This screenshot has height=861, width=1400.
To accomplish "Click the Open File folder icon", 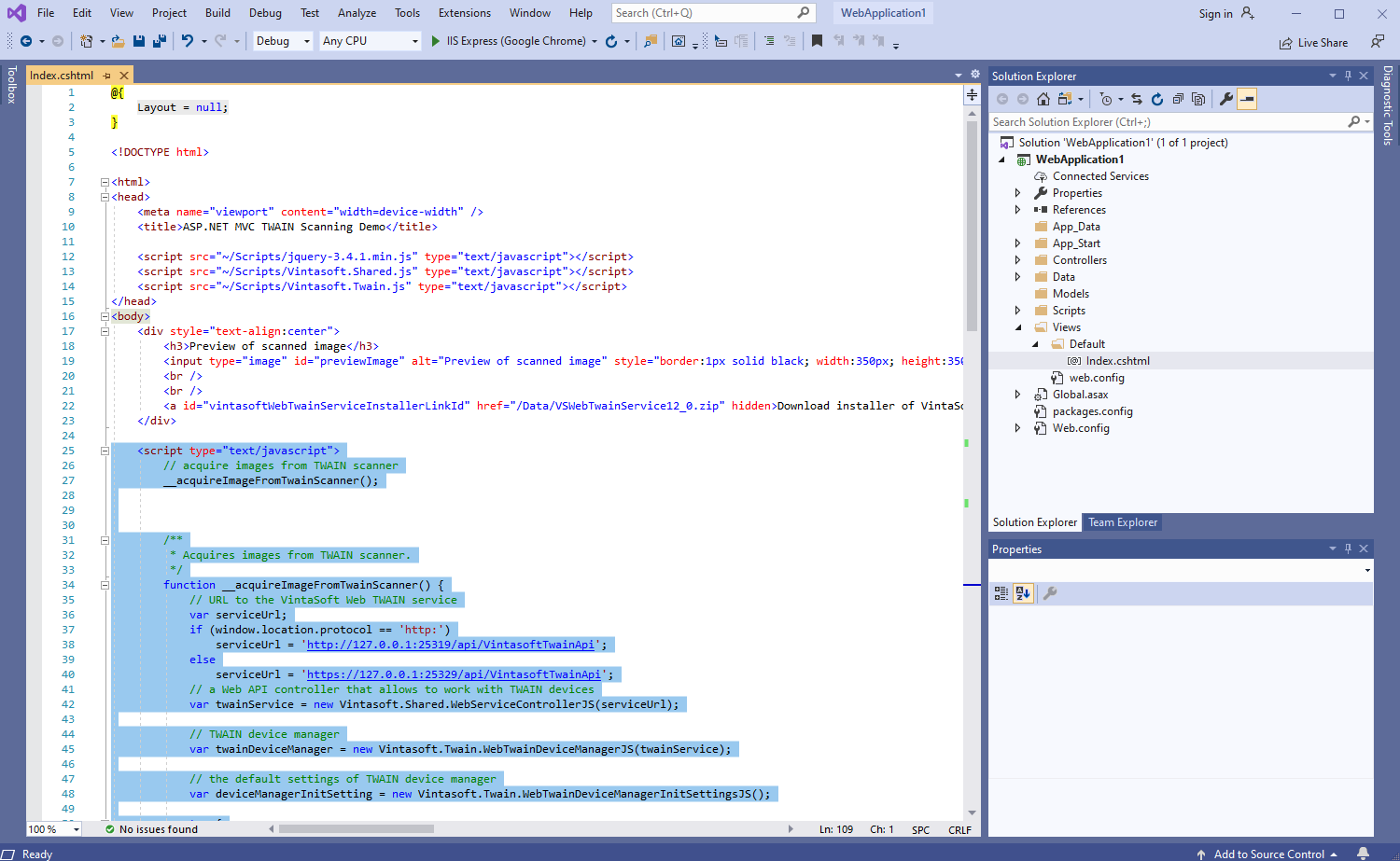I will click(x=119, y=41).
